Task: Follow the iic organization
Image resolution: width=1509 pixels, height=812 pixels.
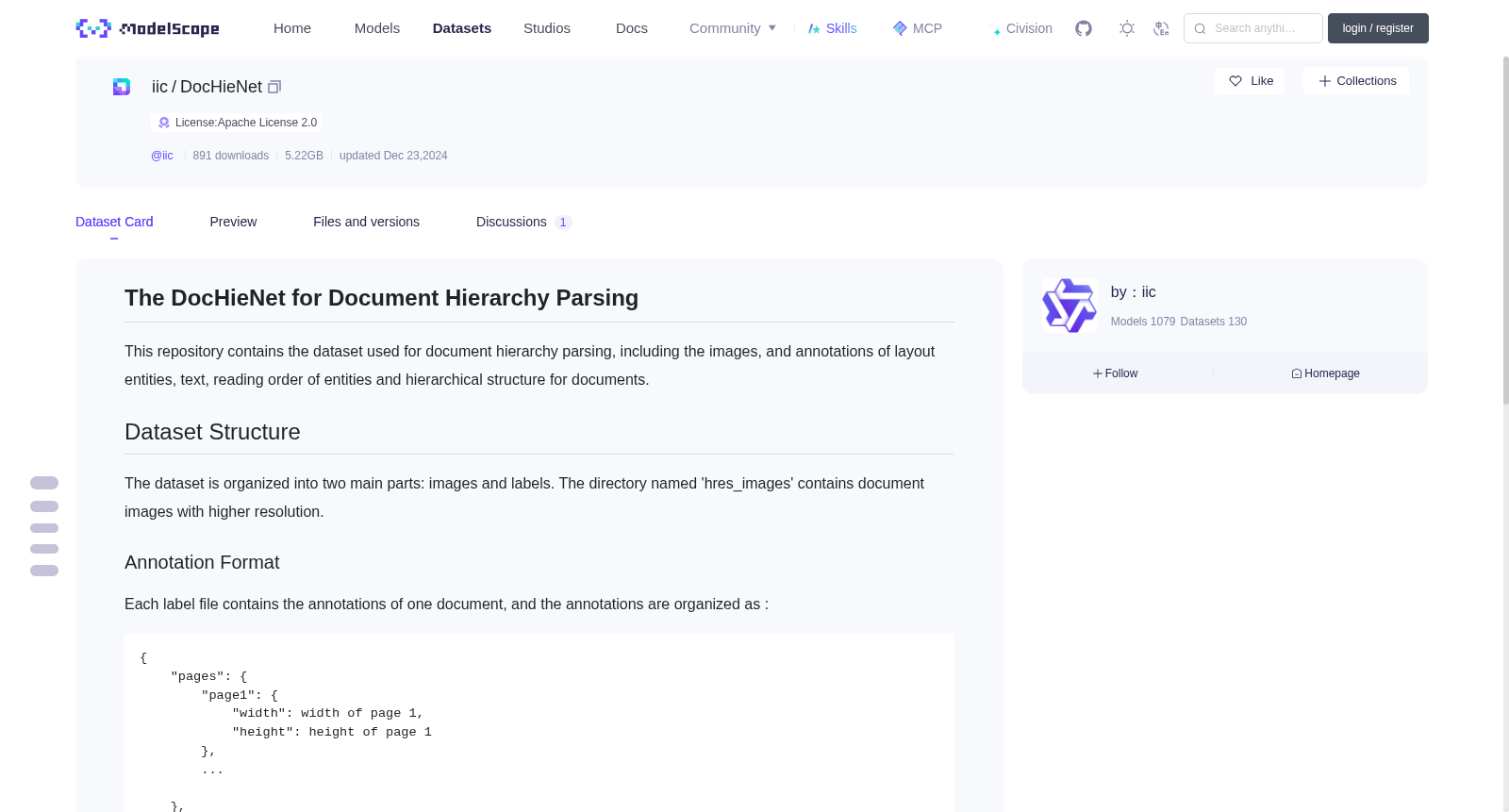Action: [x=1115, y=373]
